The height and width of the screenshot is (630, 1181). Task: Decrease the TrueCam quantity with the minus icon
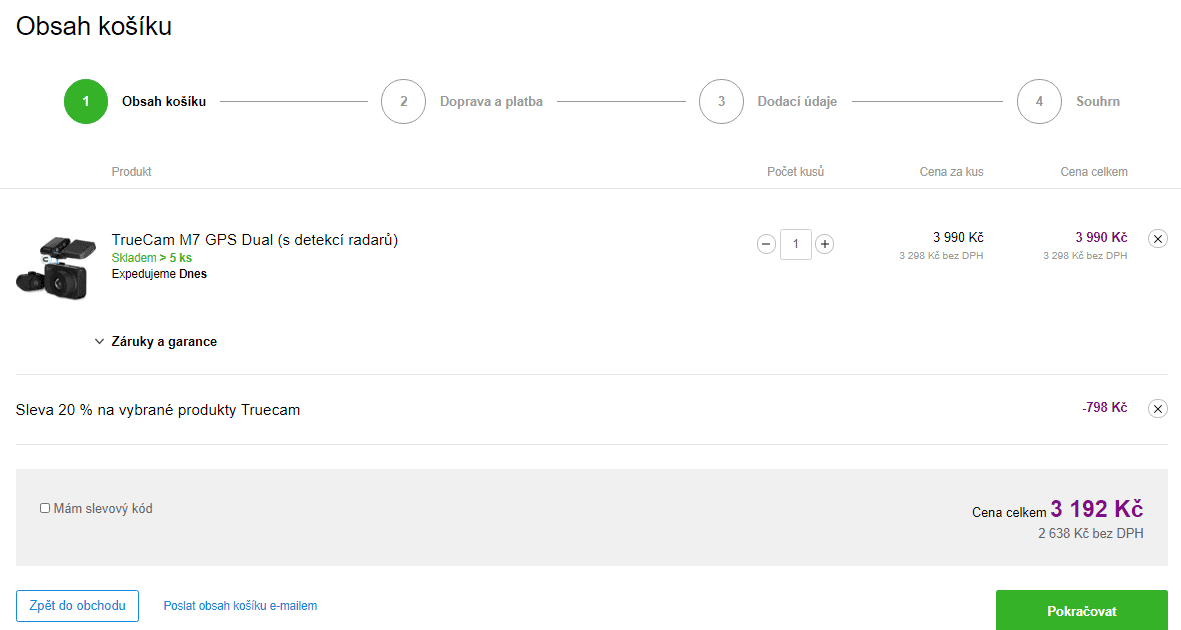766,244
